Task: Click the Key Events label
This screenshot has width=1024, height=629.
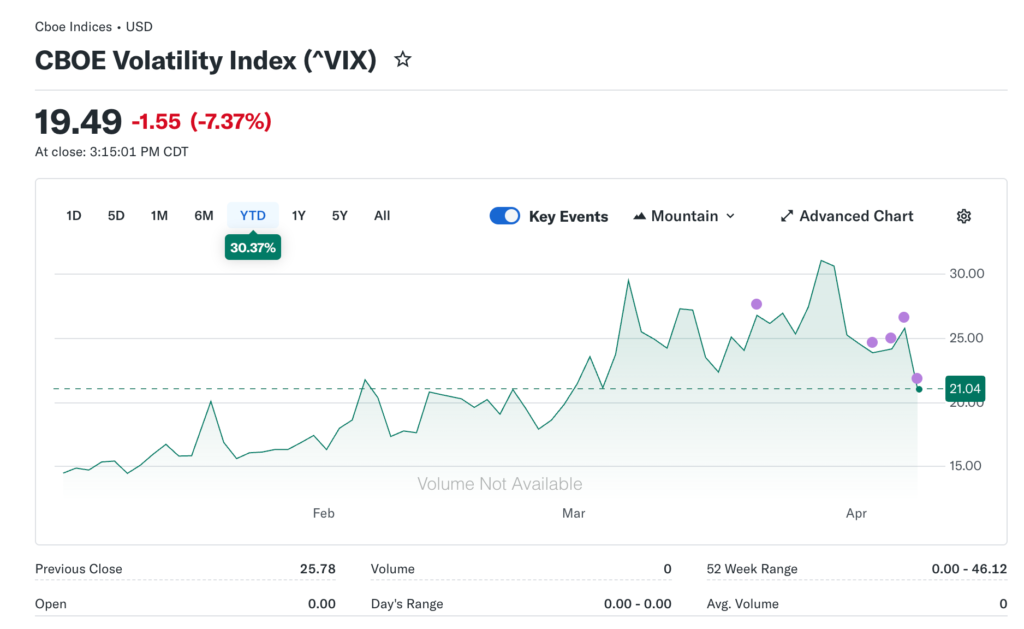Action: click(x=568, y=216)
